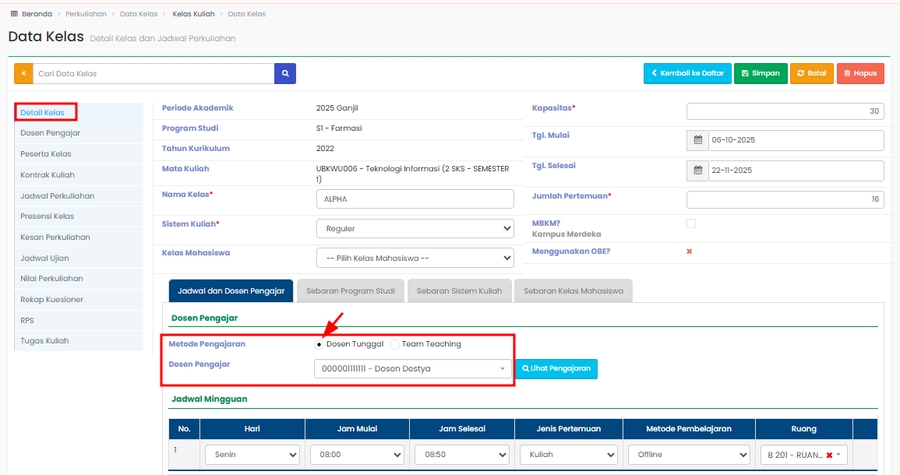900x475 pixels.
Task: Switch to Sebaran Program Studi tab
Action: [x=350, y=291]
